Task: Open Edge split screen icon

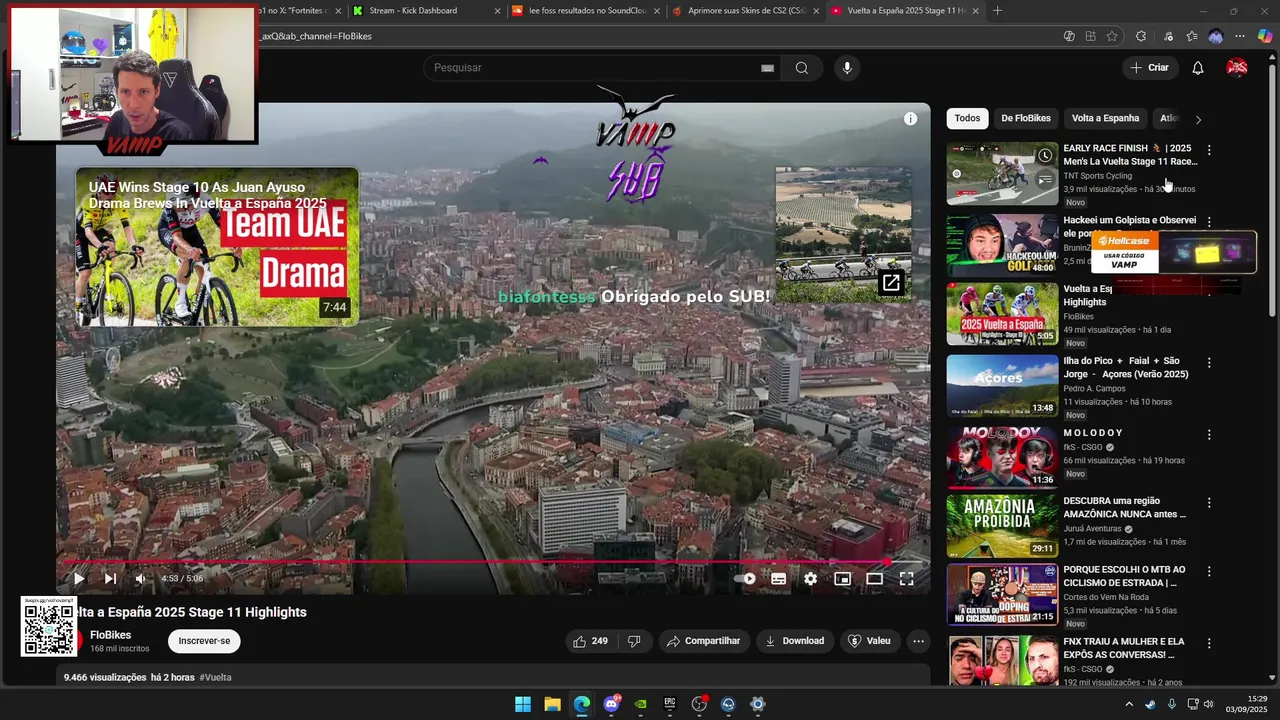Action: pos(1090,36)
